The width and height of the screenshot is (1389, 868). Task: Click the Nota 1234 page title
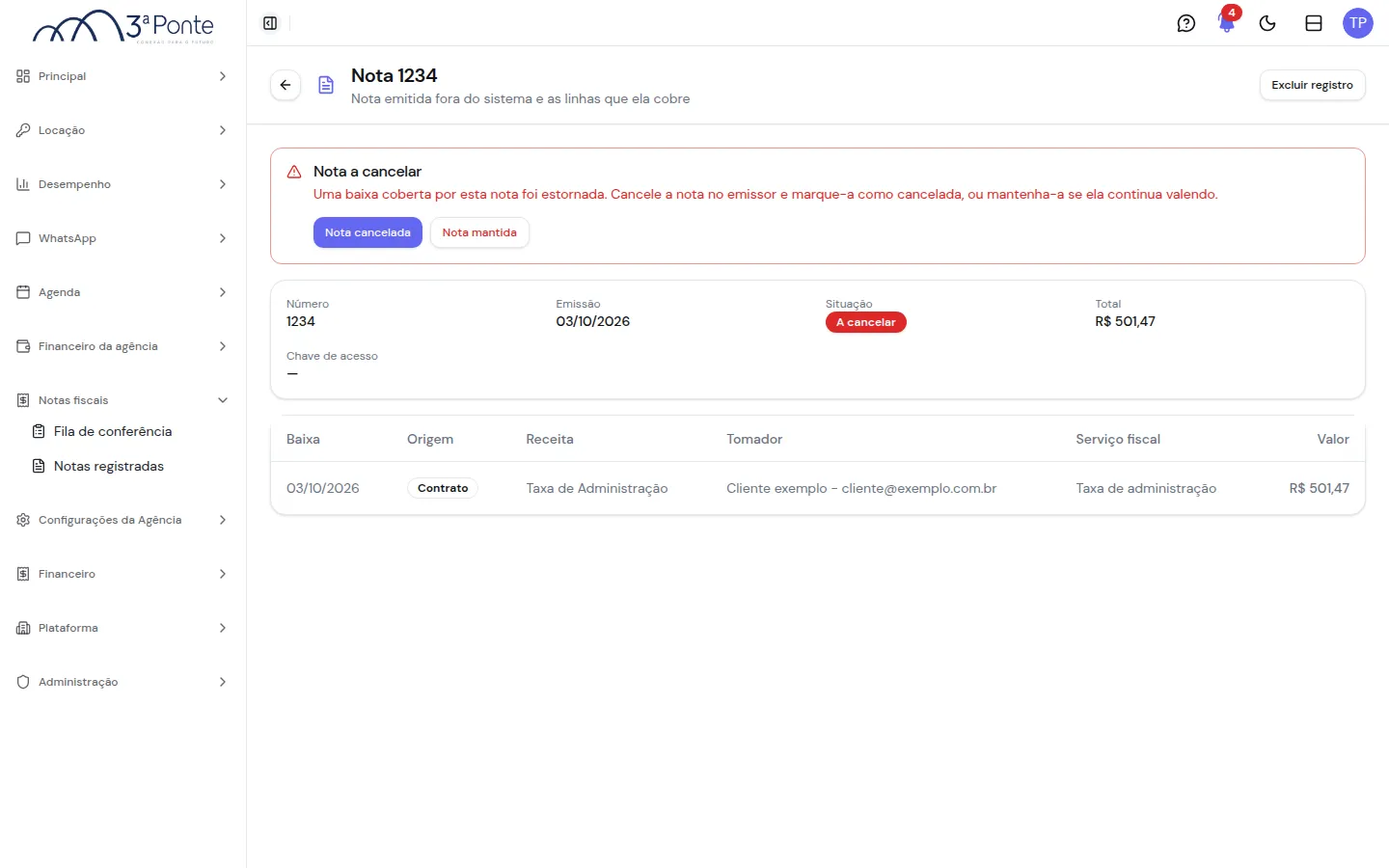click(394, 75)
